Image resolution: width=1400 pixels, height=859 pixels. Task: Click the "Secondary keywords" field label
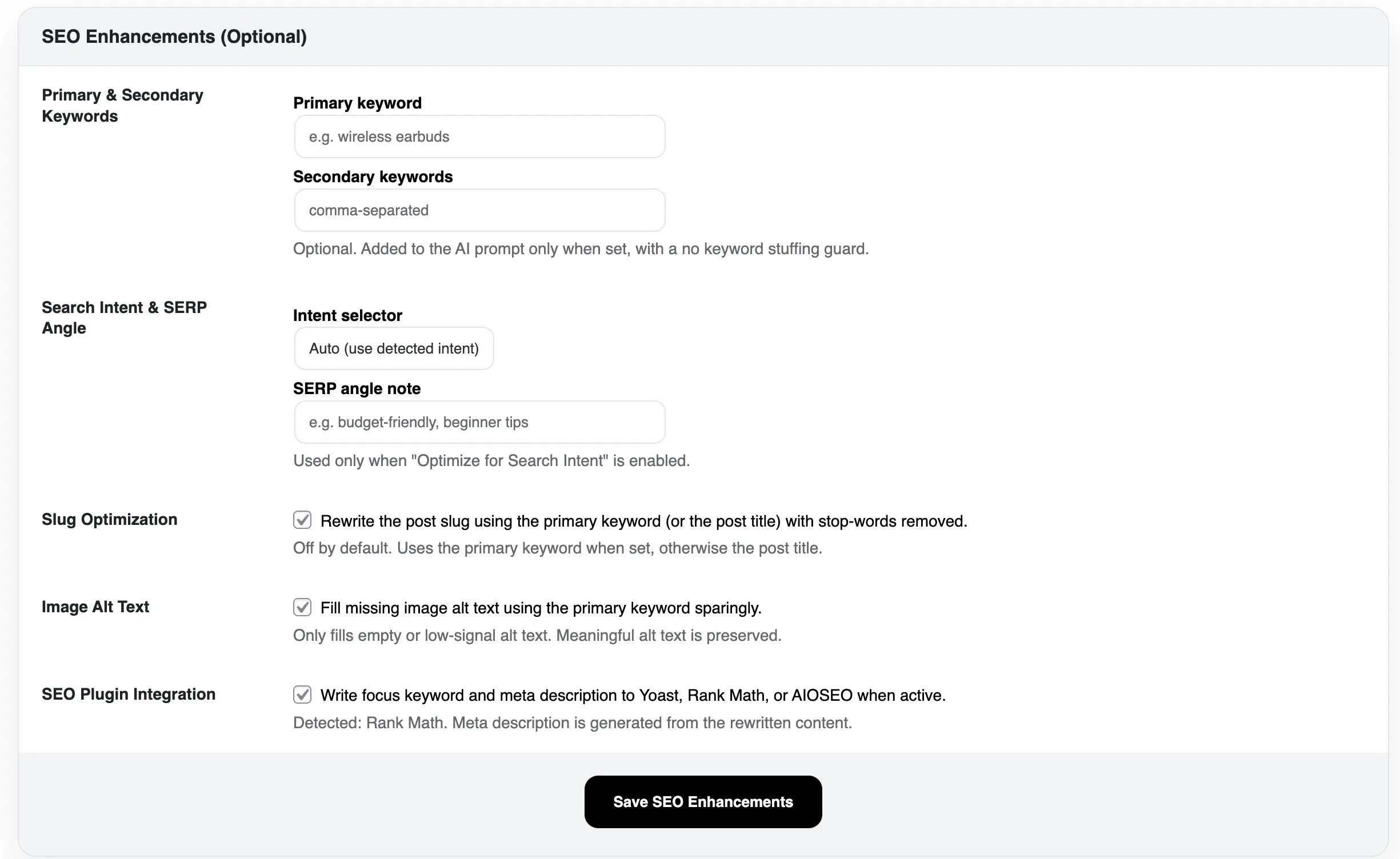pos(373,176)
